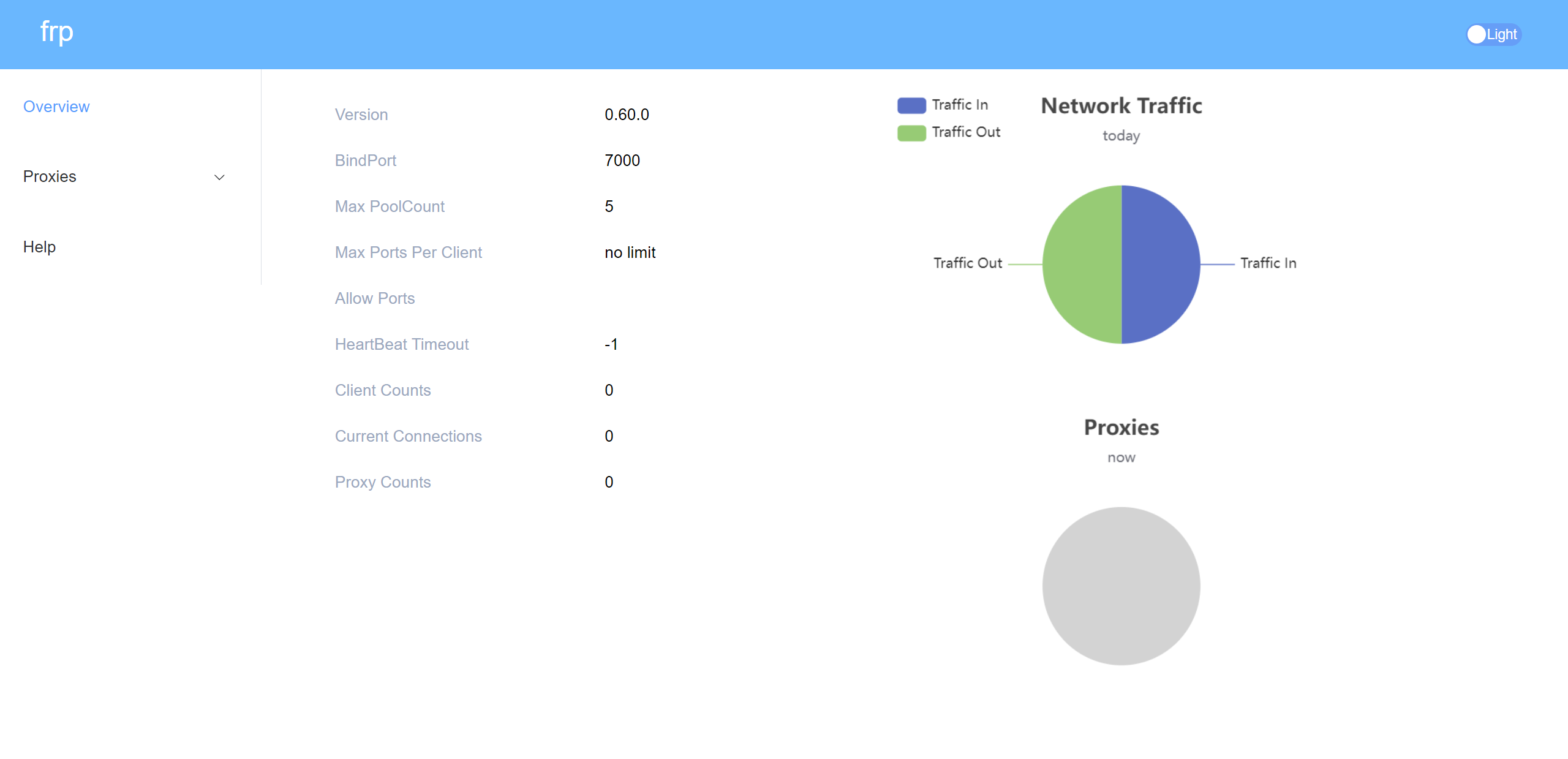
Task: Click the version value 0.60.0
Action: click(626, 115)
